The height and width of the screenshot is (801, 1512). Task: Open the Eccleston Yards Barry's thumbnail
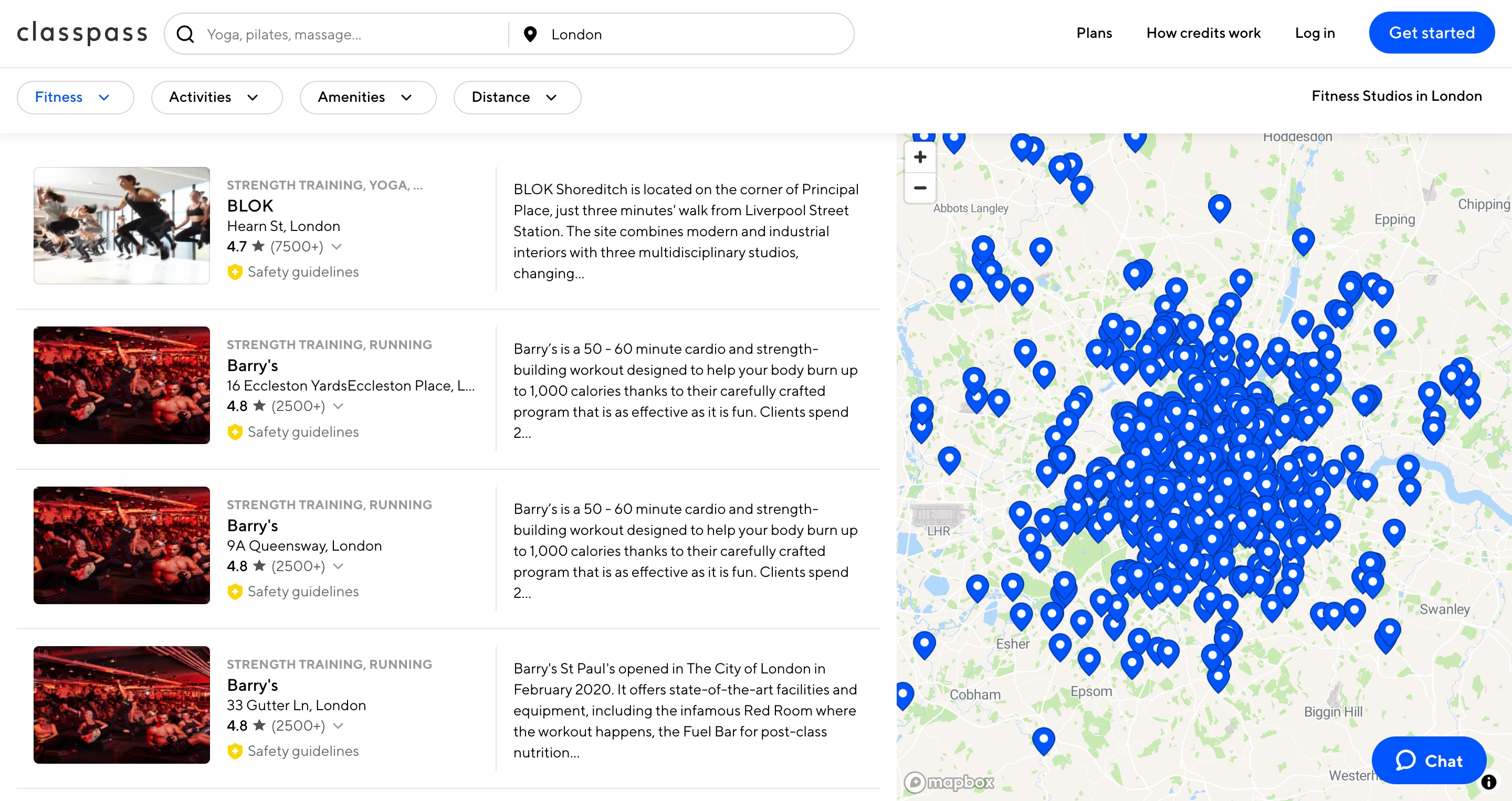pyautogui.click(x=121, y=385)
